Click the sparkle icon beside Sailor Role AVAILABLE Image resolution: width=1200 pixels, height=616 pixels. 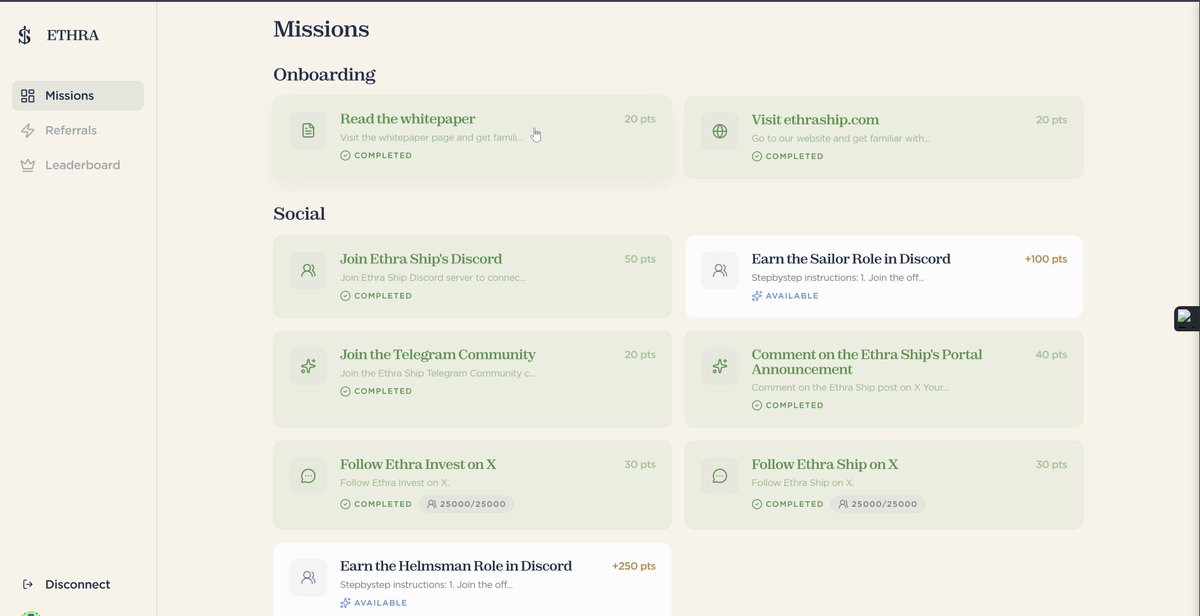[757, 296]
